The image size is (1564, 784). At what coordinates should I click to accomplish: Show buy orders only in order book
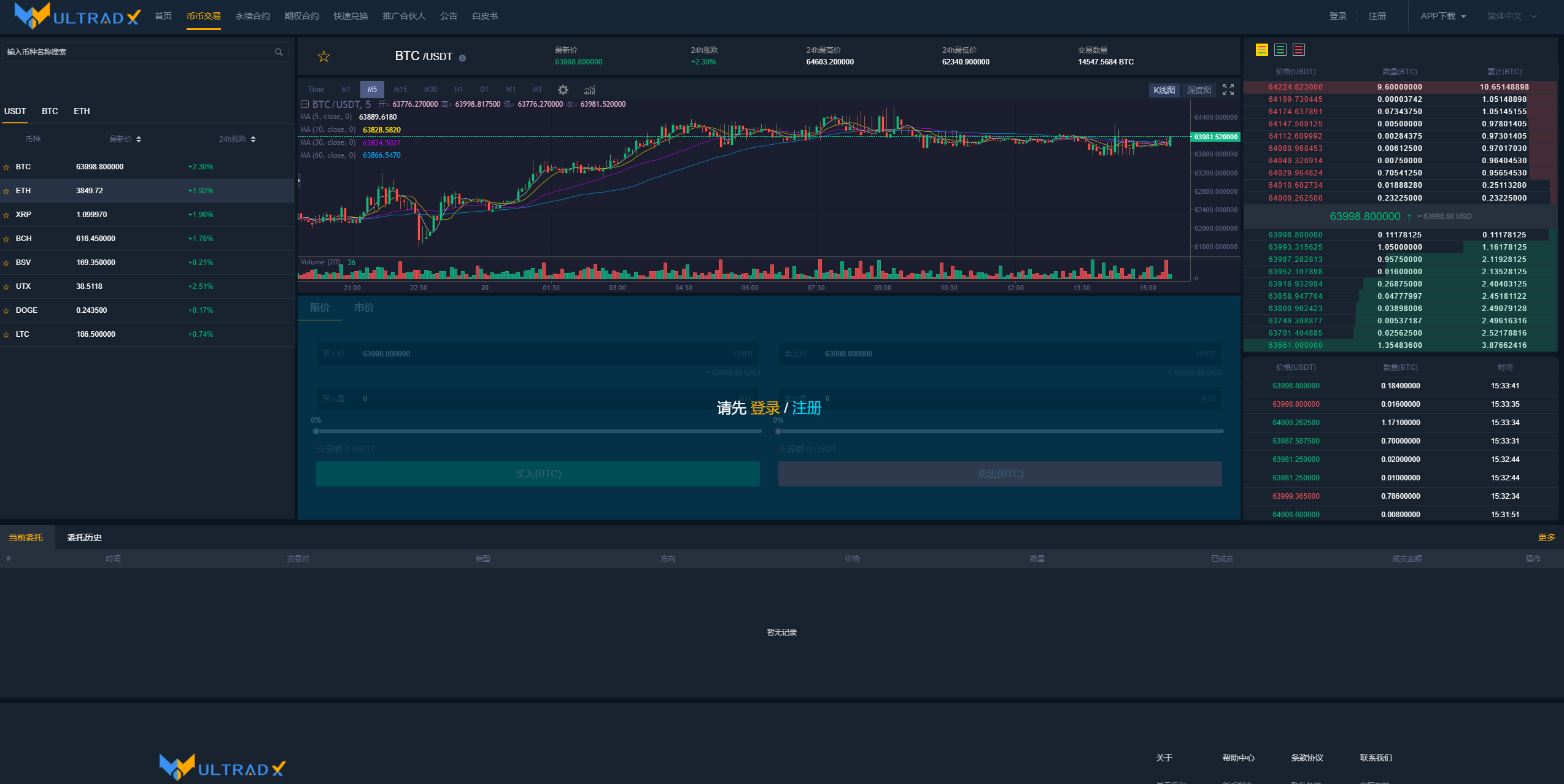pos(1280,50)
